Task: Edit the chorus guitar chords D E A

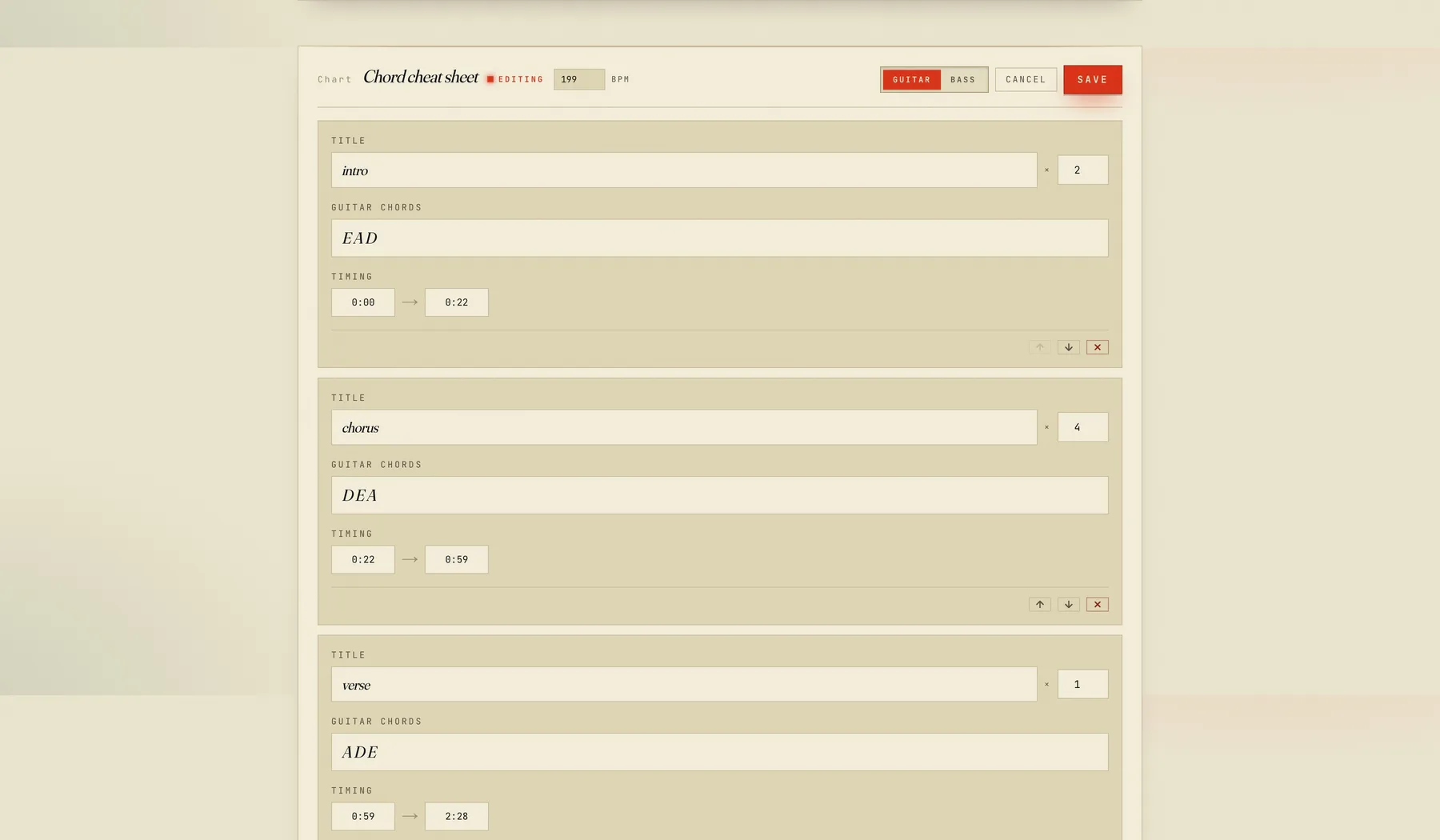Action: tap(719, 495)
